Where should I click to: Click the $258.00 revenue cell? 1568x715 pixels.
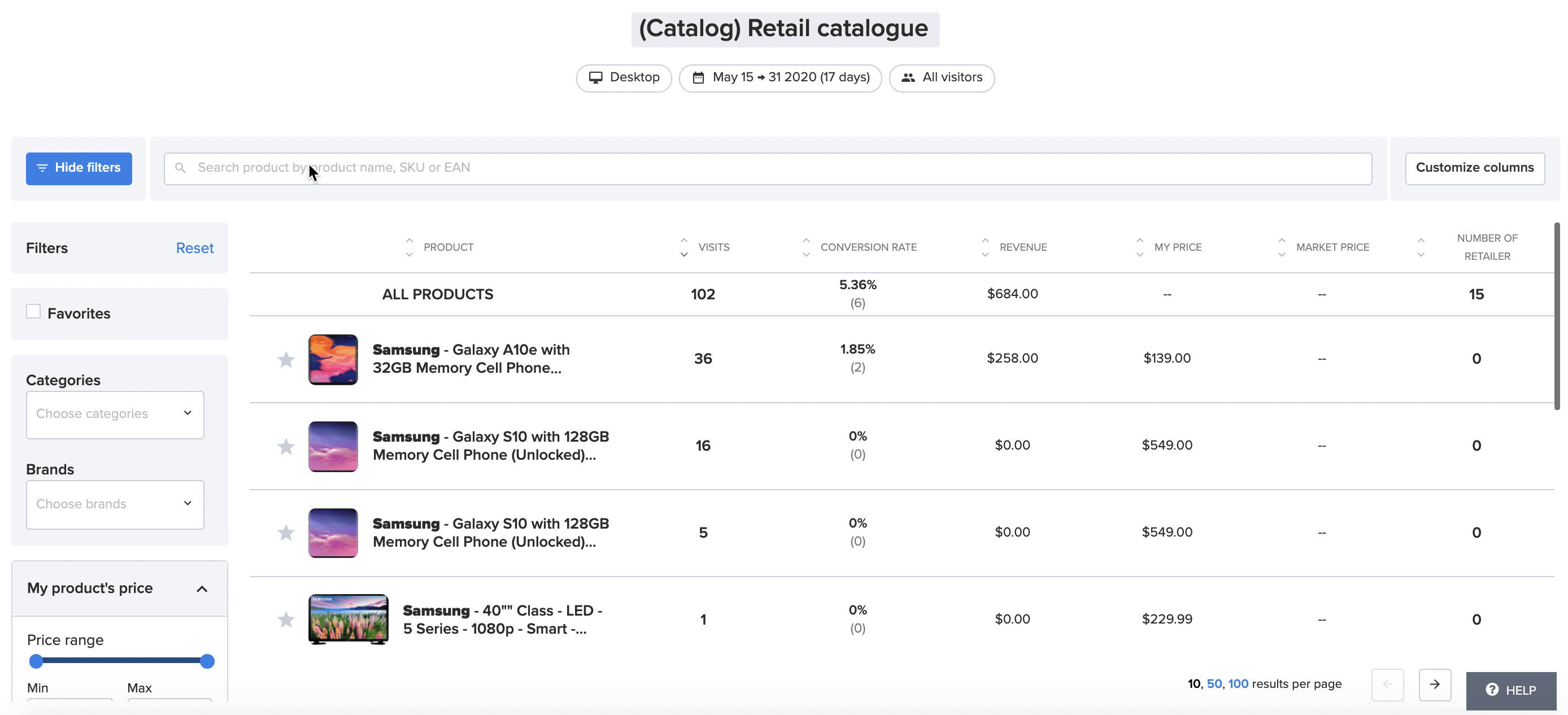click(1012, 359)
